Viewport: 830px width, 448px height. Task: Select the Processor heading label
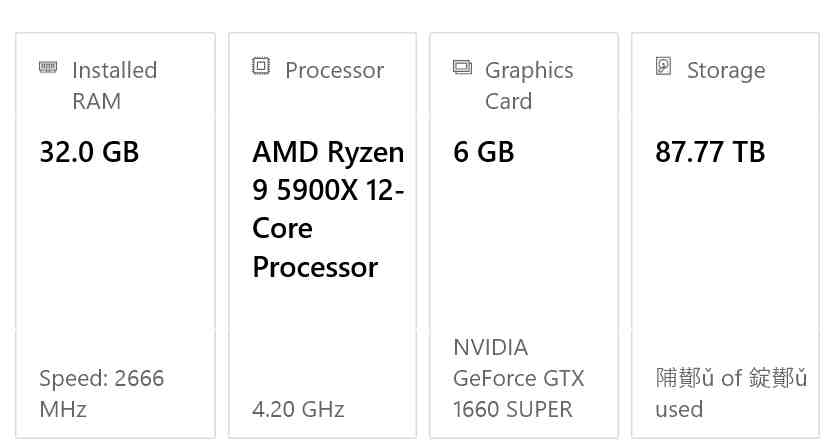335,70
